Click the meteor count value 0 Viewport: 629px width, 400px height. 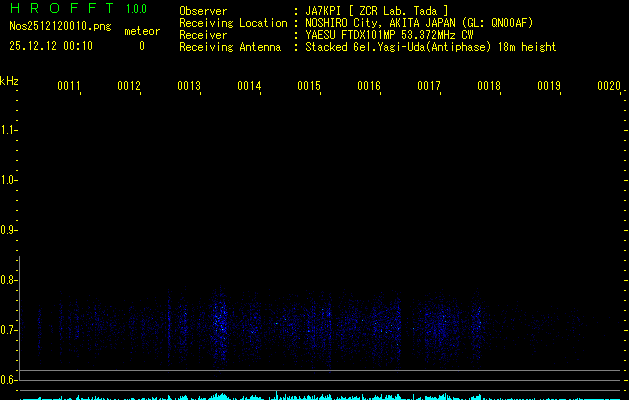pyautogui.click(x=141, y=46)
